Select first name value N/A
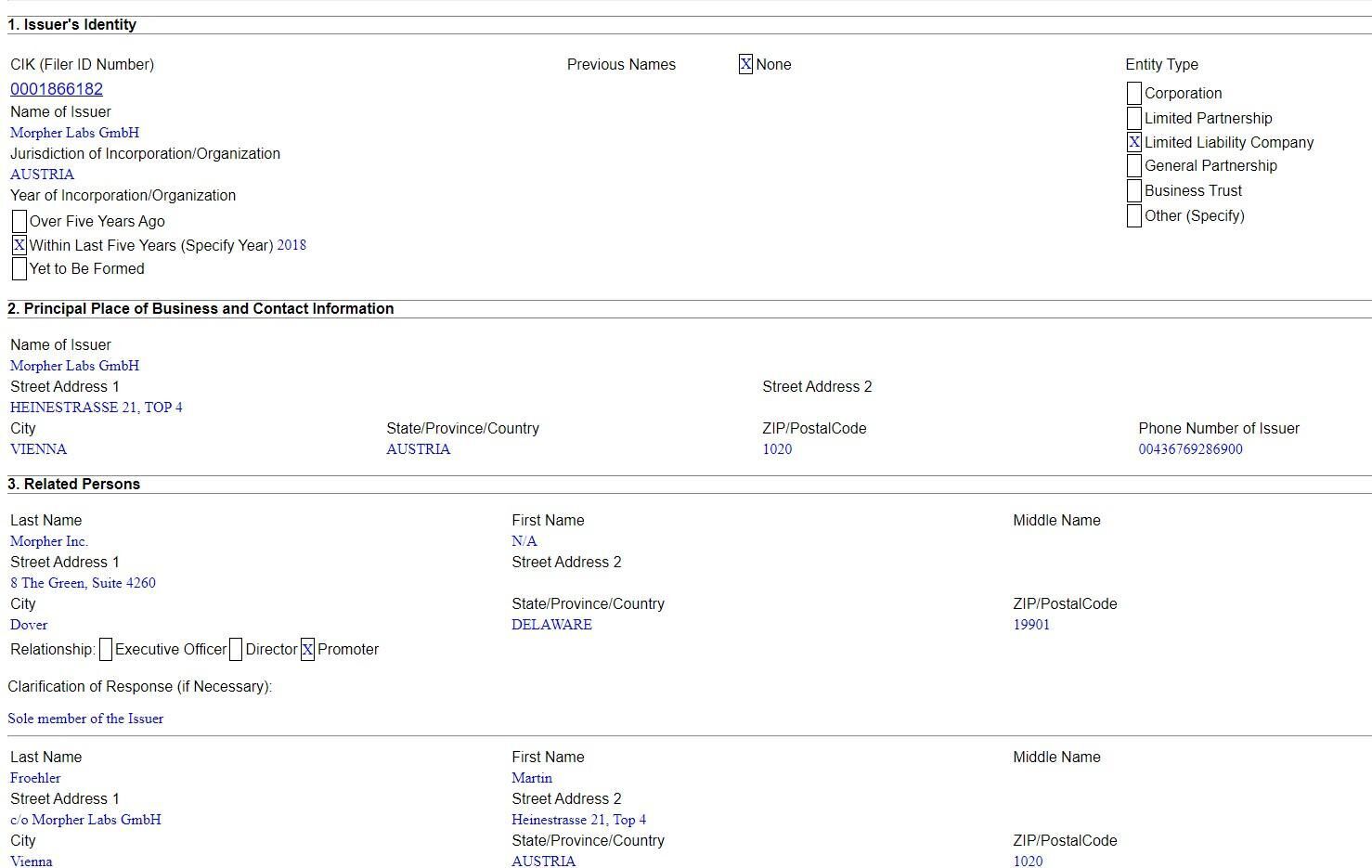Screen dimensions: 1372x868 click(x=524, y=540)
